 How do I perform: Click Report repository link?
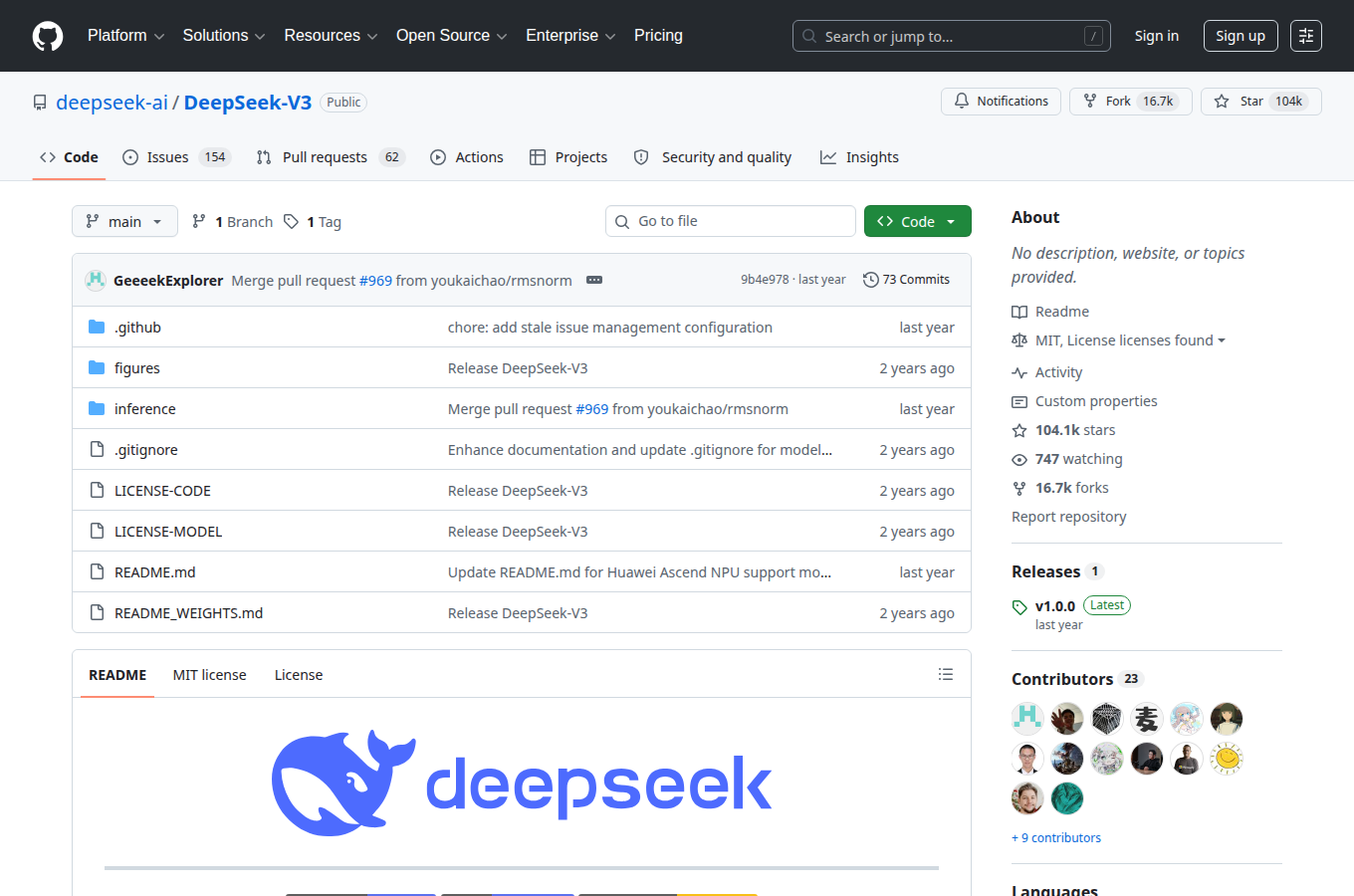(x=1069, y=517)
